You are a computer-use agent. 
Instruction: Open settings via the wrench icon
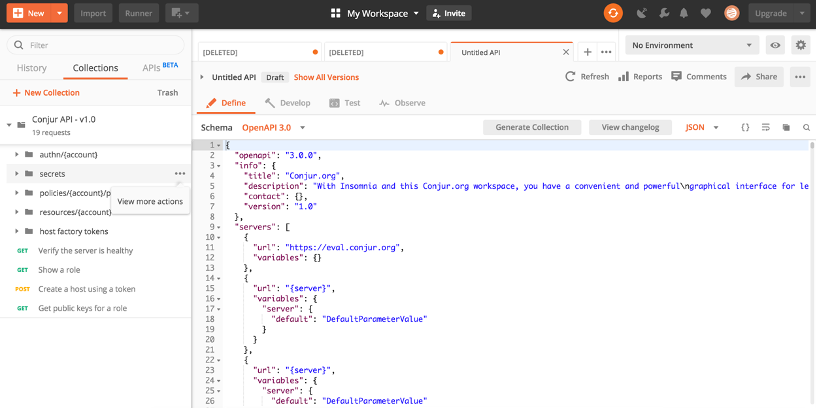coord(662,13)
